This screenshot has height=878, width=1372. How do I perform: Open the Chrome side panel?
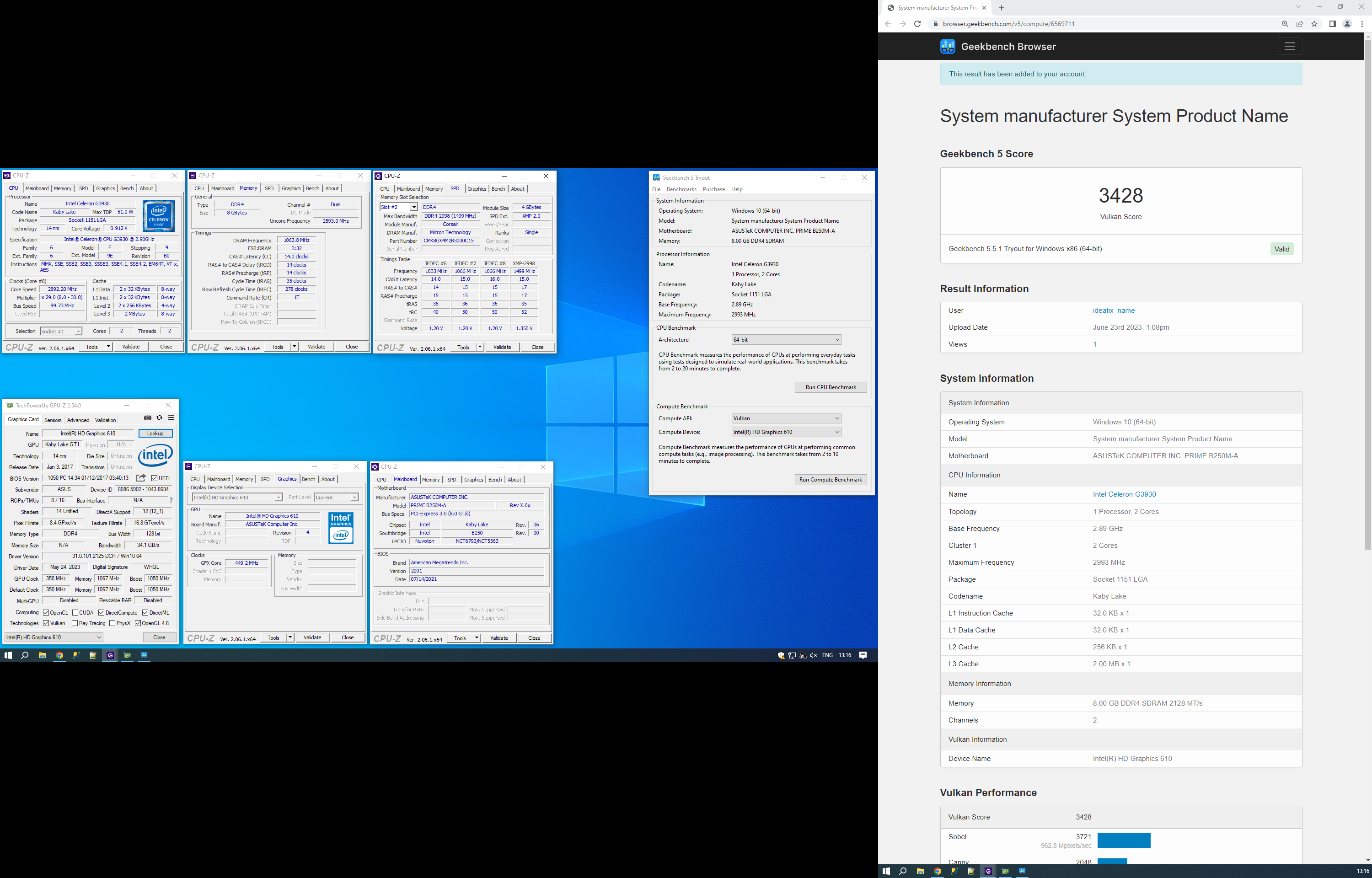coord(1332,24)
